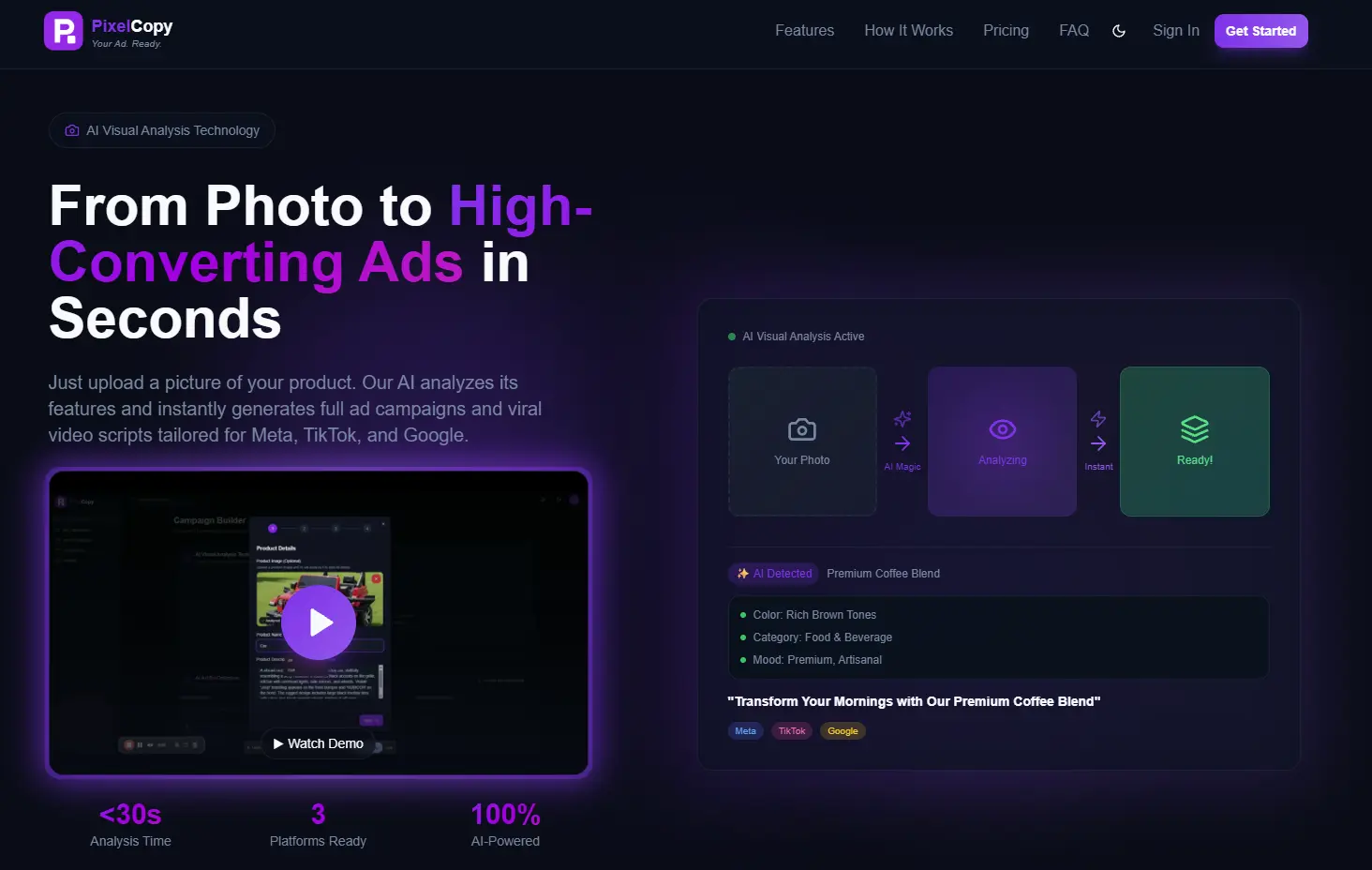
Task: Click the AI Magic sparkle icon
Action: pos(902,418)
